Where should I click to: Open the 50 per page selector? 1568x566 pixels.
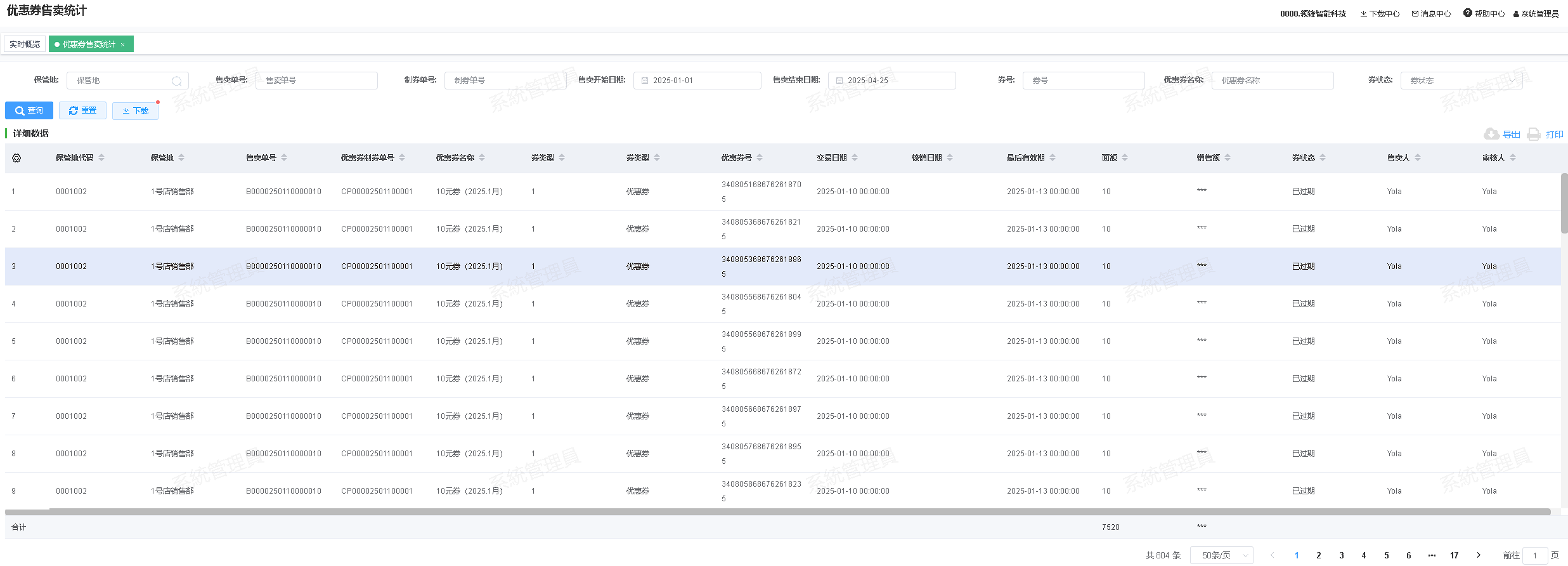point(1221,555)
